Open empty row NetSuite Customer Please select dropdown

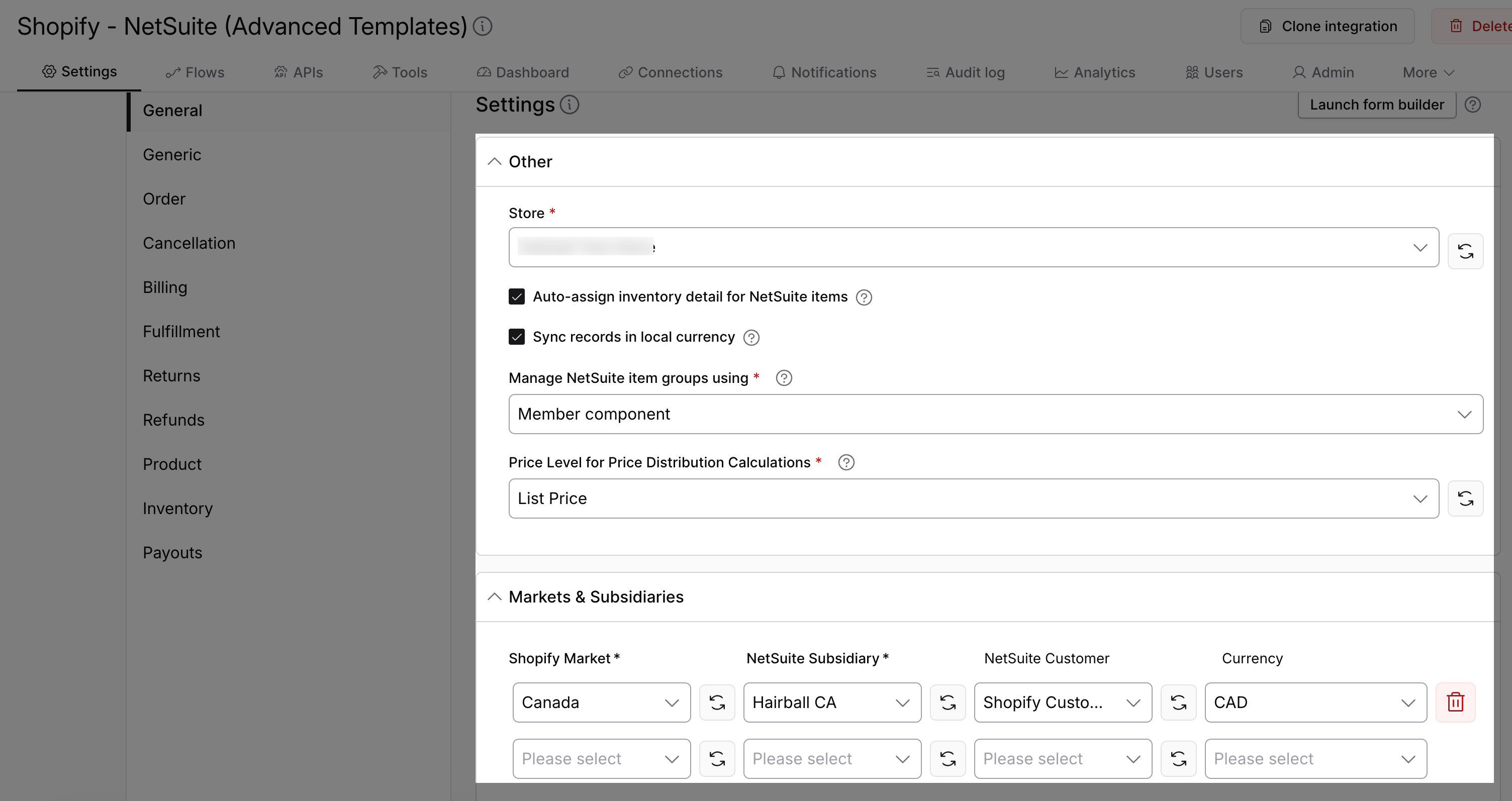(x=1063, y=759)
